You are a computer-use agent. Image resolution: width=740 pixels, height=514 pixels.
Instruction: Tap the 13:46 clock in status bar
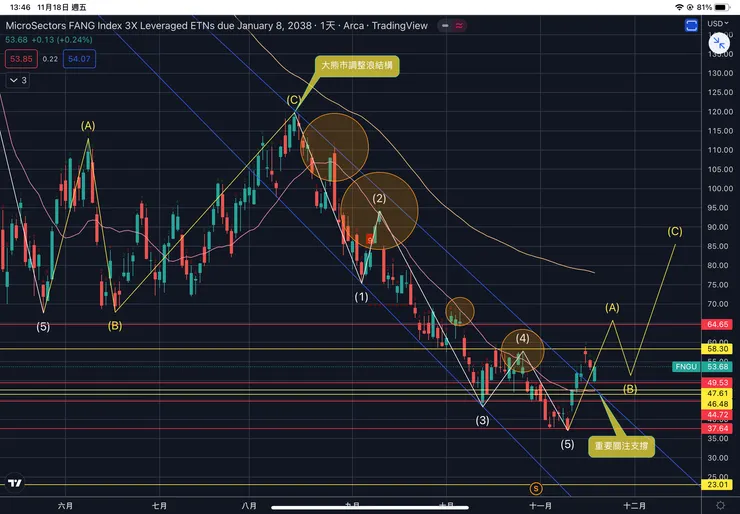pos(20,7)
